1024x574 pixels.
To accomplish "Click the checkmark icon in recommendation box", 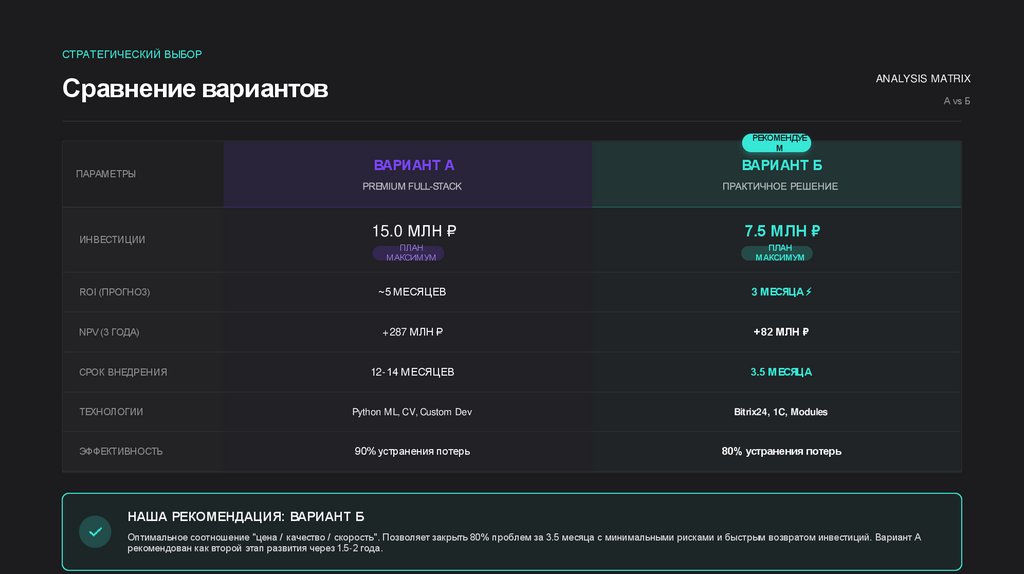I will pos(95,532).
